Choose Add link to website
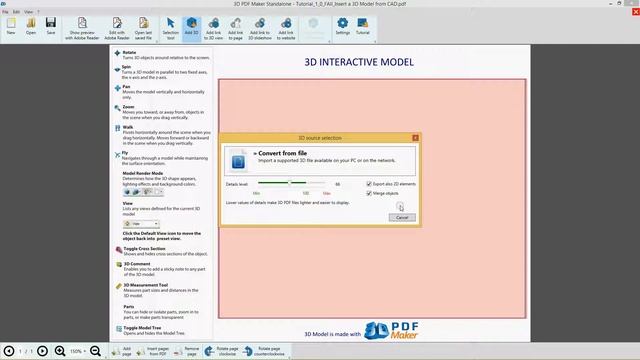 point(286,29)
